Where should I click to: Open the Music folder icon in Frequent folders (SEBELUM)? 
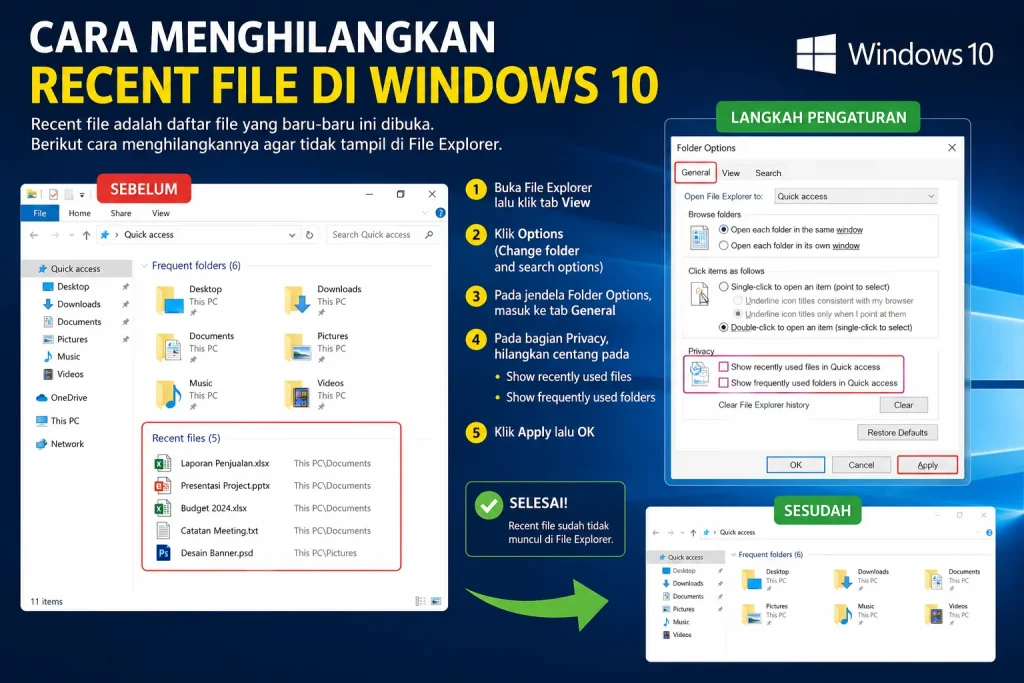(169, 394)
